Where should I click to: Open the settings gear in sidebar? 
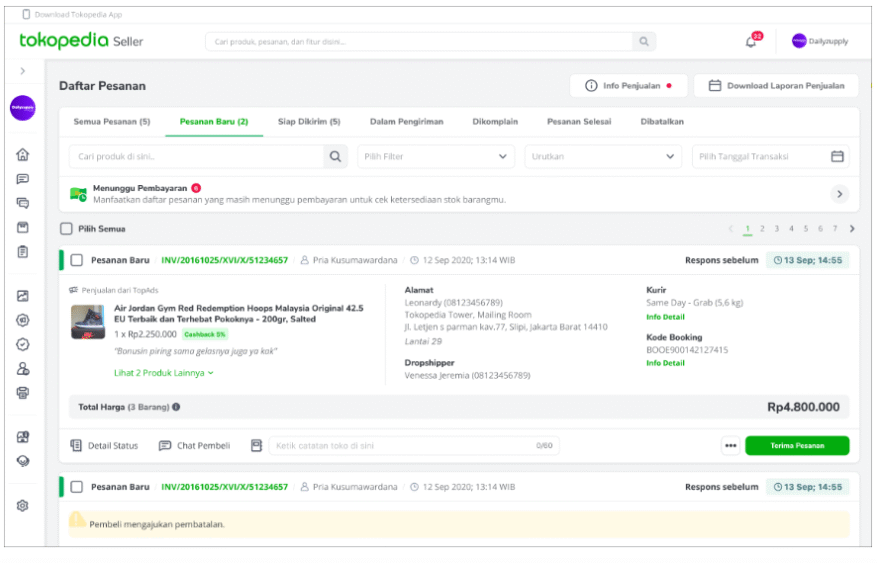(x=22, y=506)
